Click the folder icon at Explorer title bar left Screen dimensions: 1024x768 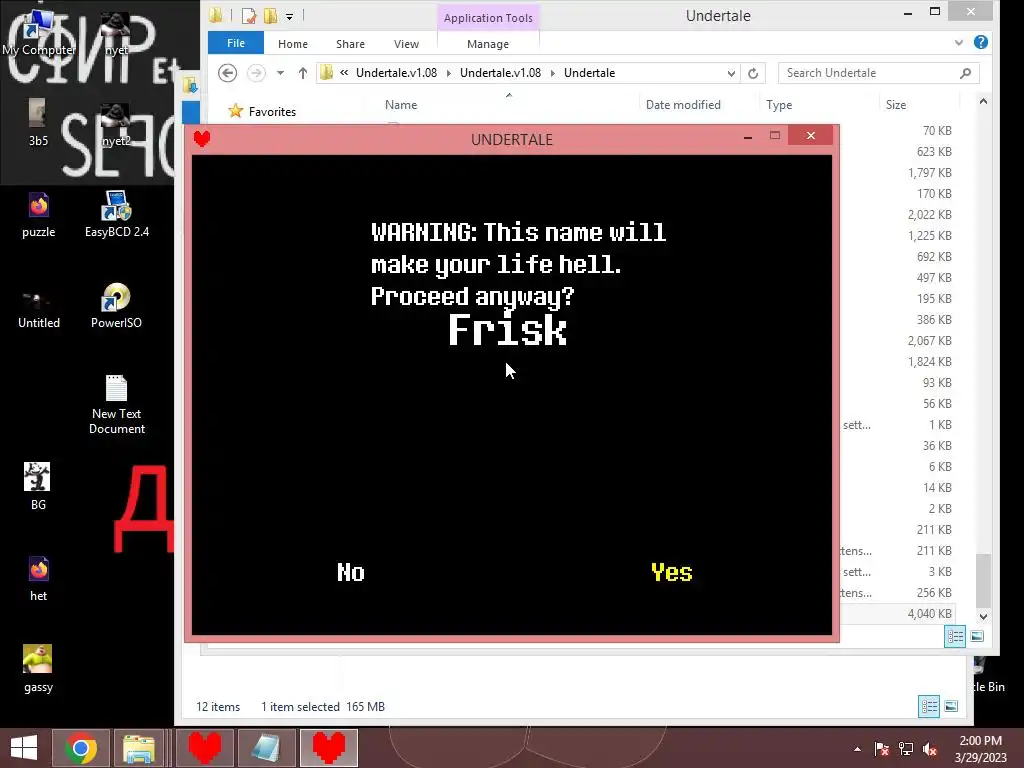pos(216,14)
